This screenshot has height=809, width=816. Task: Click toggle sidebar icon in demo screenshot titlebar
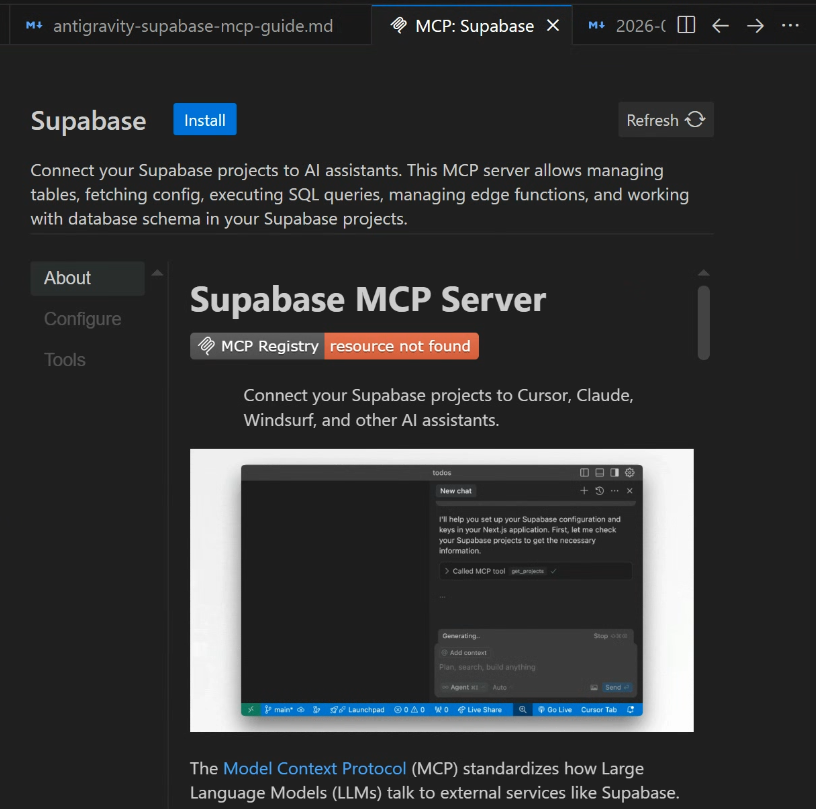point(584,472)
